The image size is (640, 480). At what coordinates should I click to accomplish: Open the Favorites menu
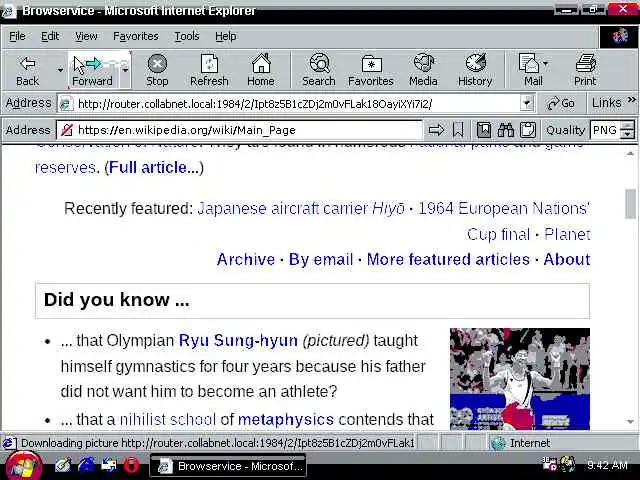click(136, 36)
